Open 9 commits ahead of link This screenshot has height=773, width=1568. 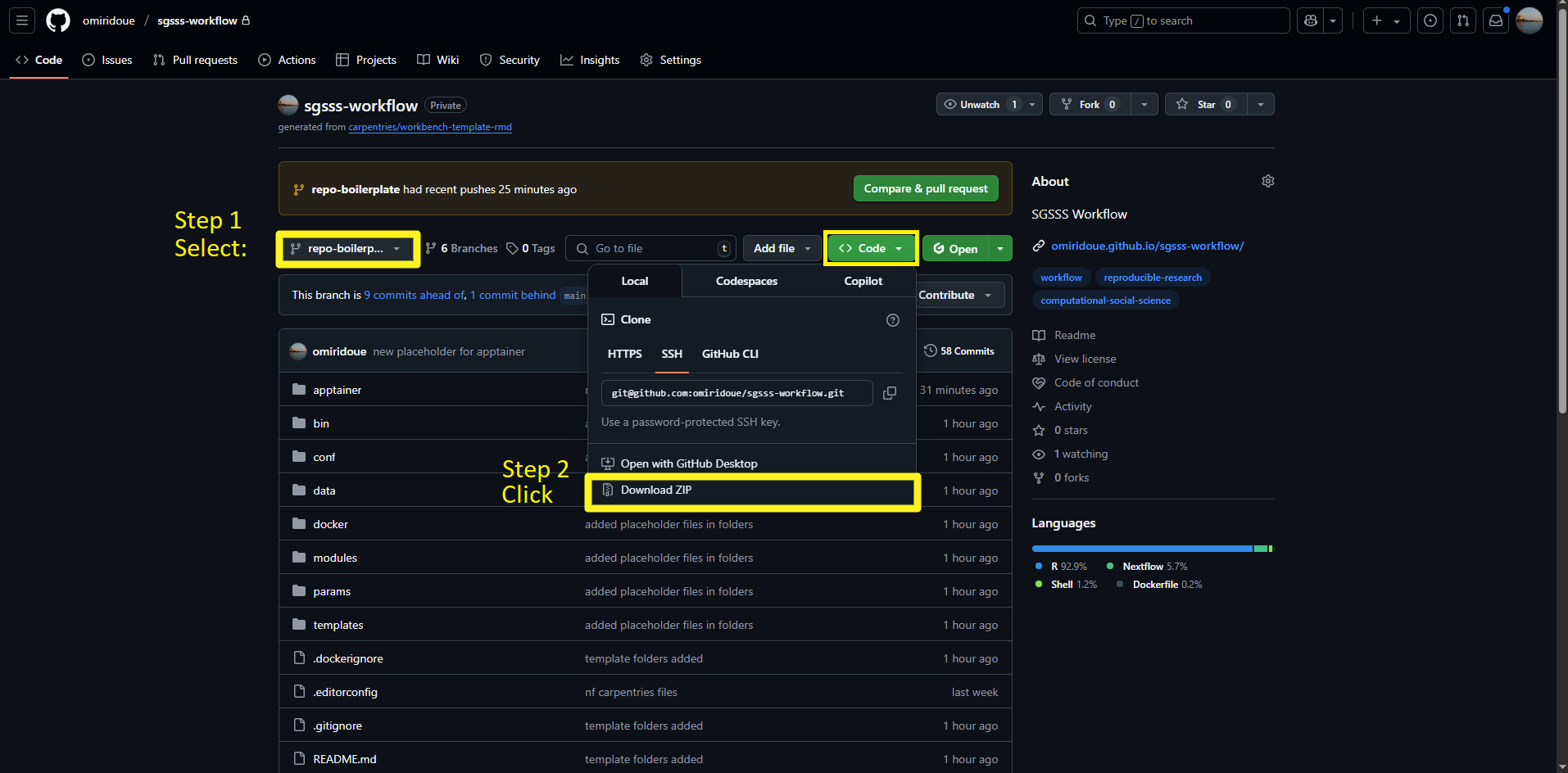pos(415,295)
